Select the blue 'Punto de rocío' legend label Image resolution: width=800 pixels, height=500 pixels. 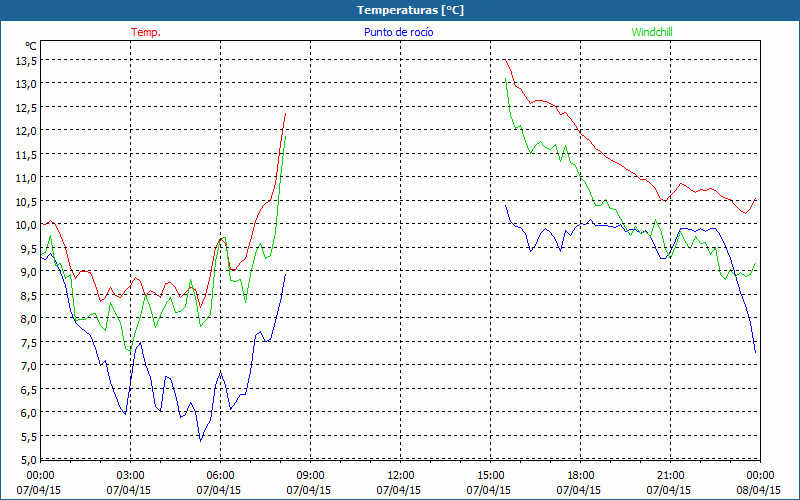[x=398, y=32]
